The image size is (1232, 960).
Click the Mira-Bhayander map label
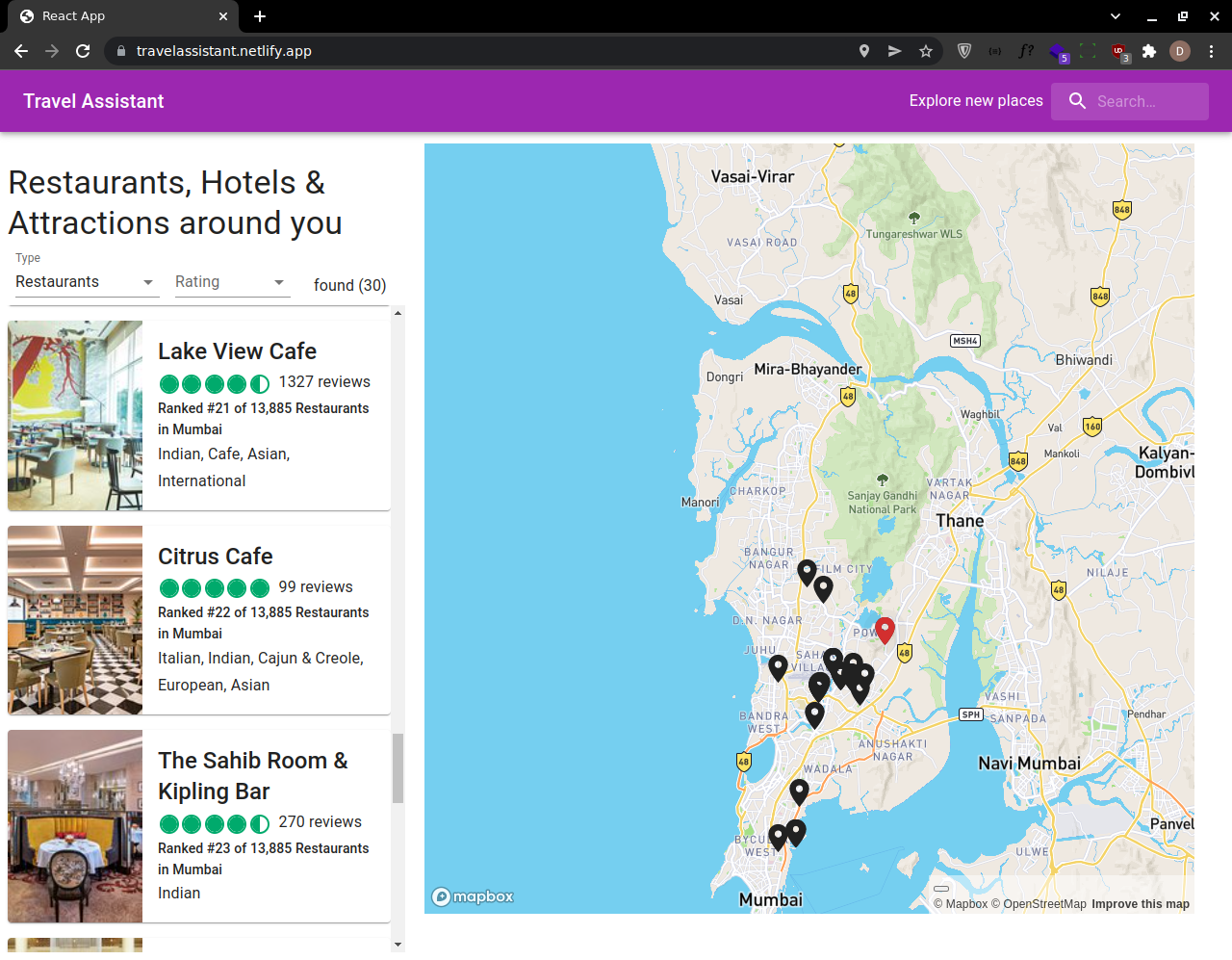pos(808,370)
